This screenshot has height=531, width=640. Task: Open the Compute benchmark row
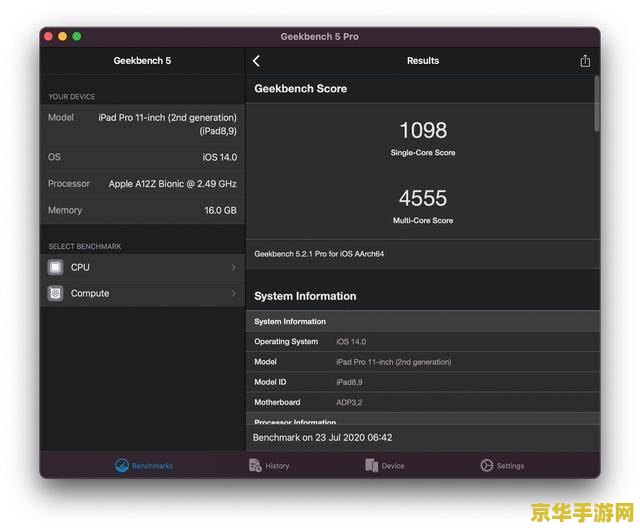click(x=142, y=293)
